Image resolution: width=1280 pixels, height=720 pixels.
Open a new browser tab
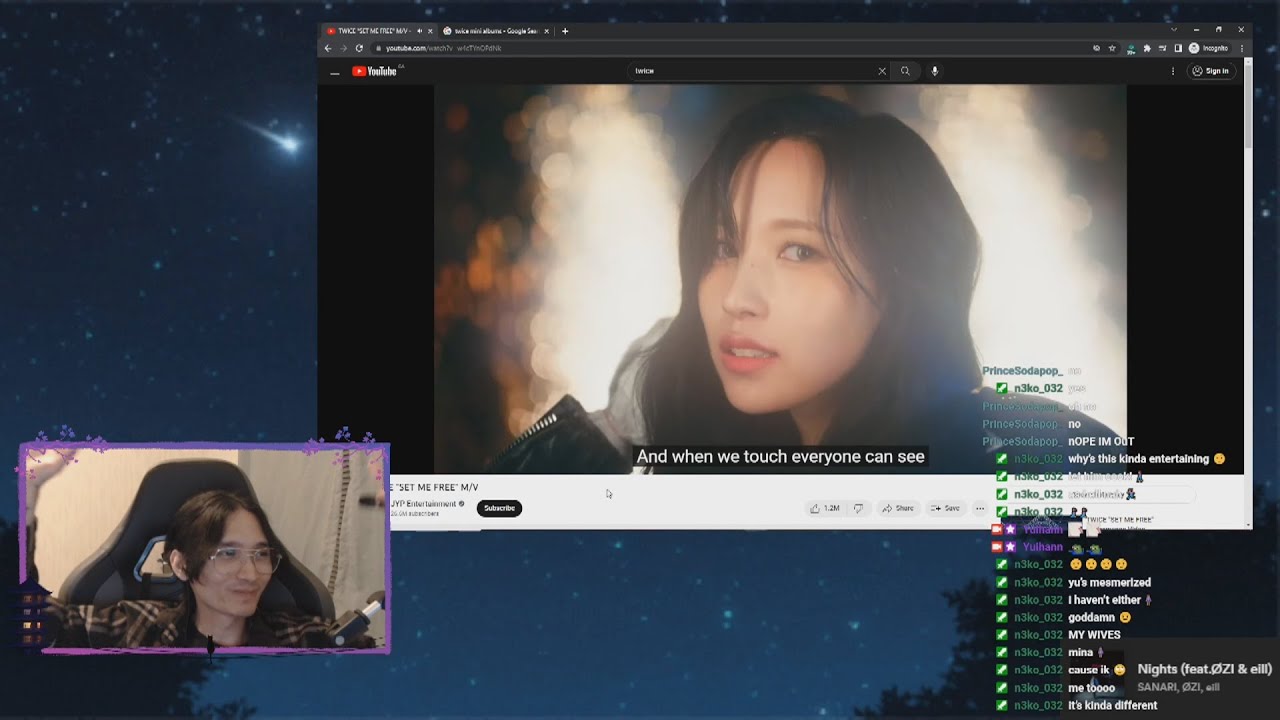565,31
